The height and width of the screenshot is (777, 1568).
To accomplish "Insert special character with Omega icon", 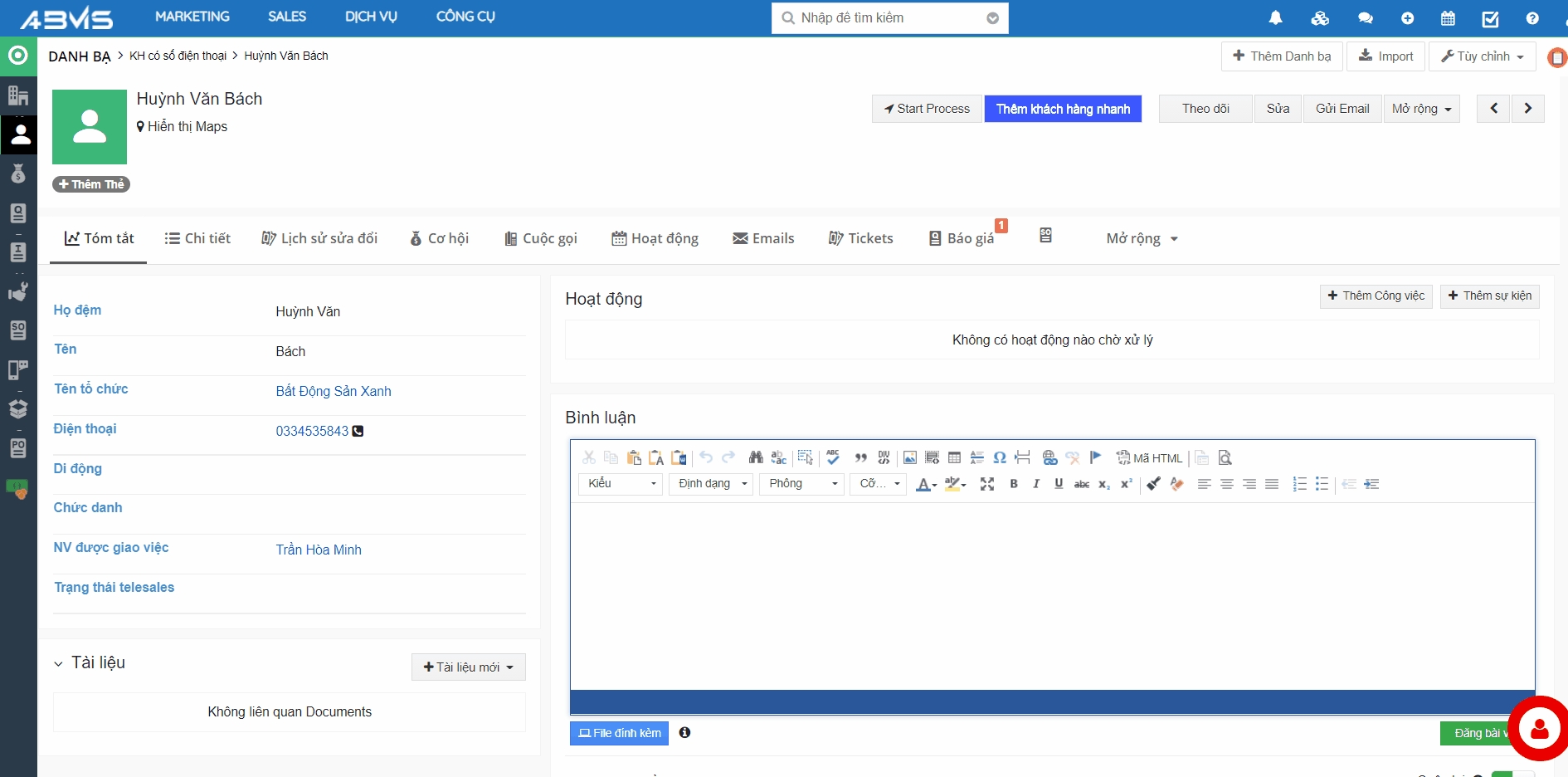I will tap(1000, 458).
